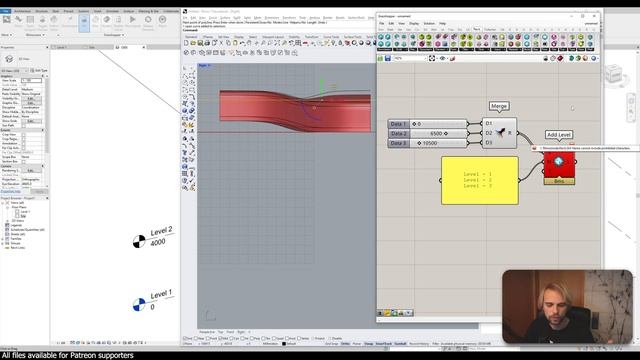
Task: Click Data 2 slider grip at 6500
Action: coord(445,133)
